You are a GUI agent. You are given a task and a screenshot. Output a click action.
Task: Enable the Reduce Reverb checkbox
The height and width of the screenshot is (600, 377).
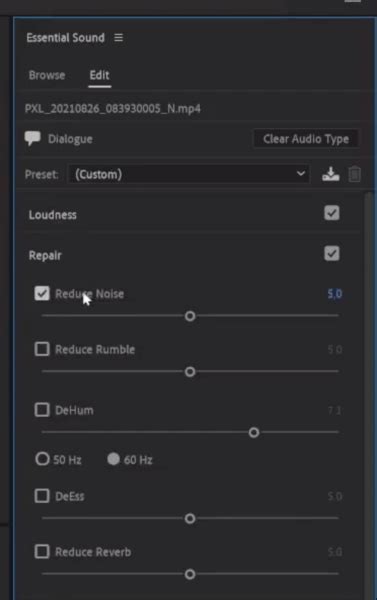[42, 552]
